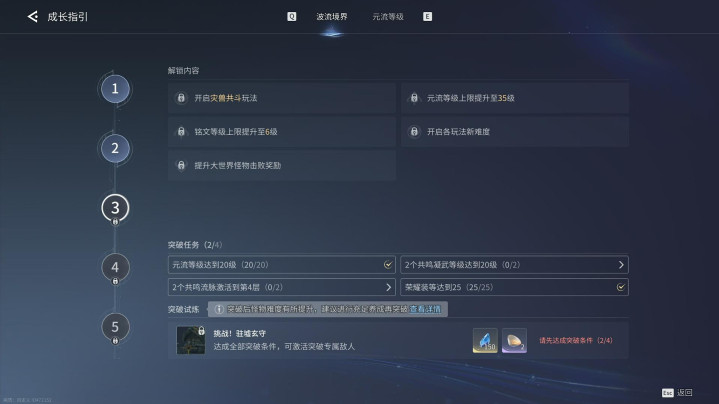
Task: Switch to 元流等级 tab
Action: (x=388, y=17)
